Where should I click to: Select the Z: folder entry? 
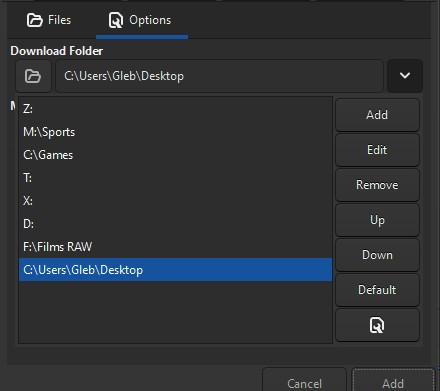175,109
